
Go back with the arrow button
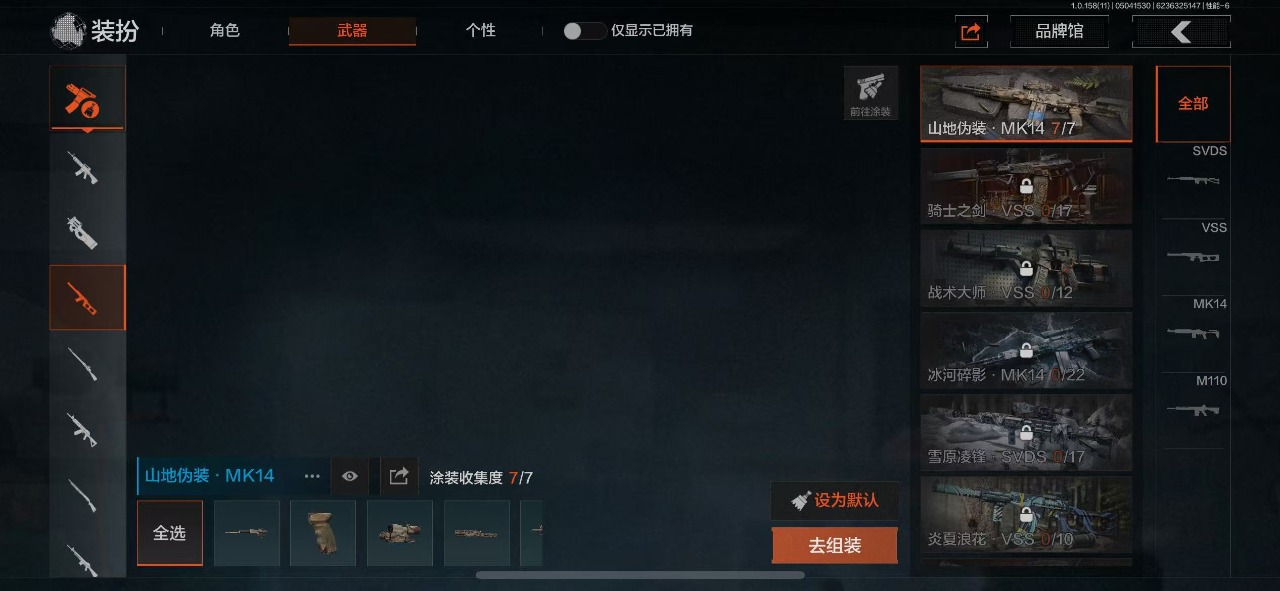[1181, 32]
